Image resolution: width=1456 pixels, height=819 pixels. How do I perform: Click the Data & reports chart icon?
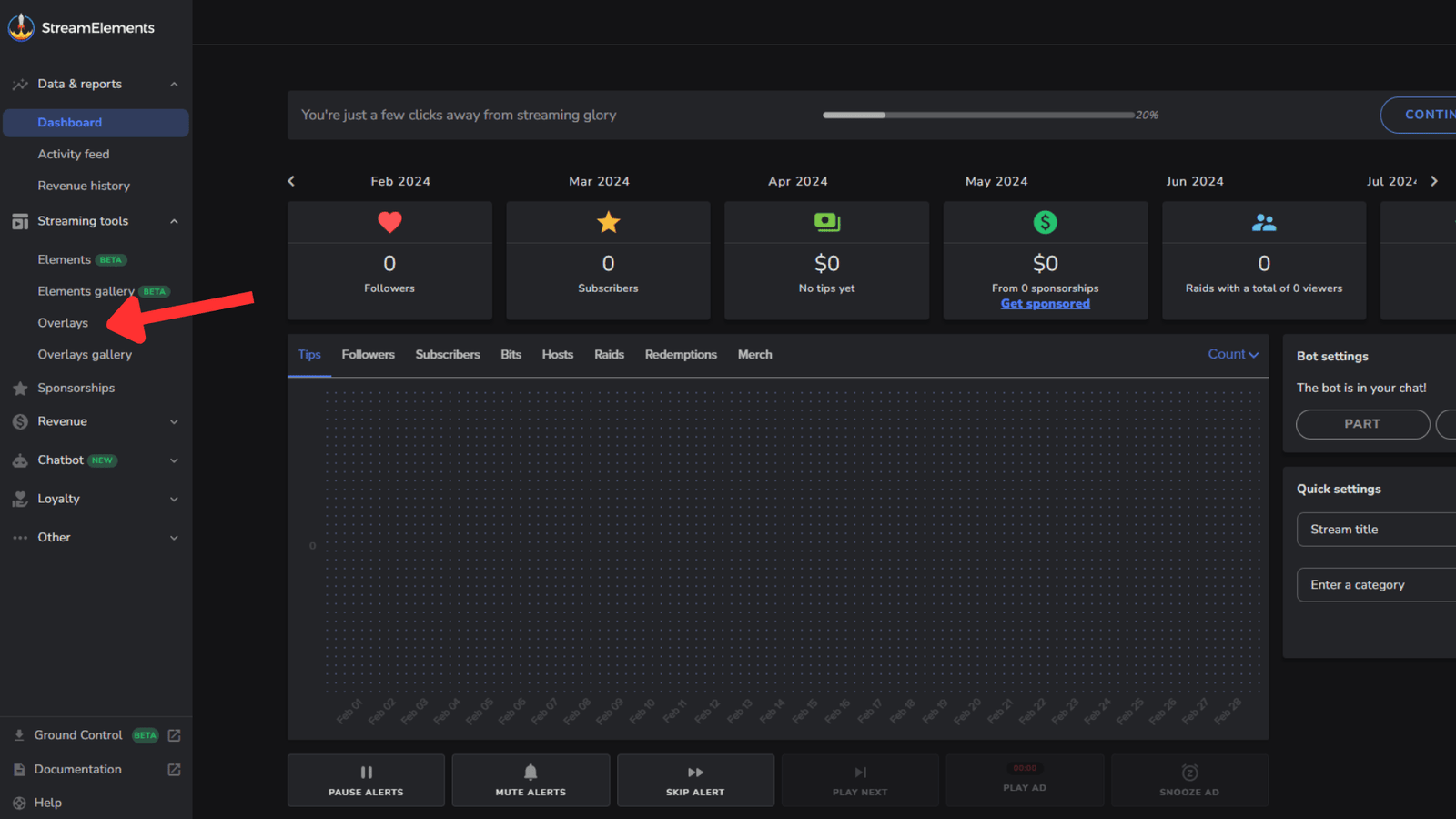[20, 85]
